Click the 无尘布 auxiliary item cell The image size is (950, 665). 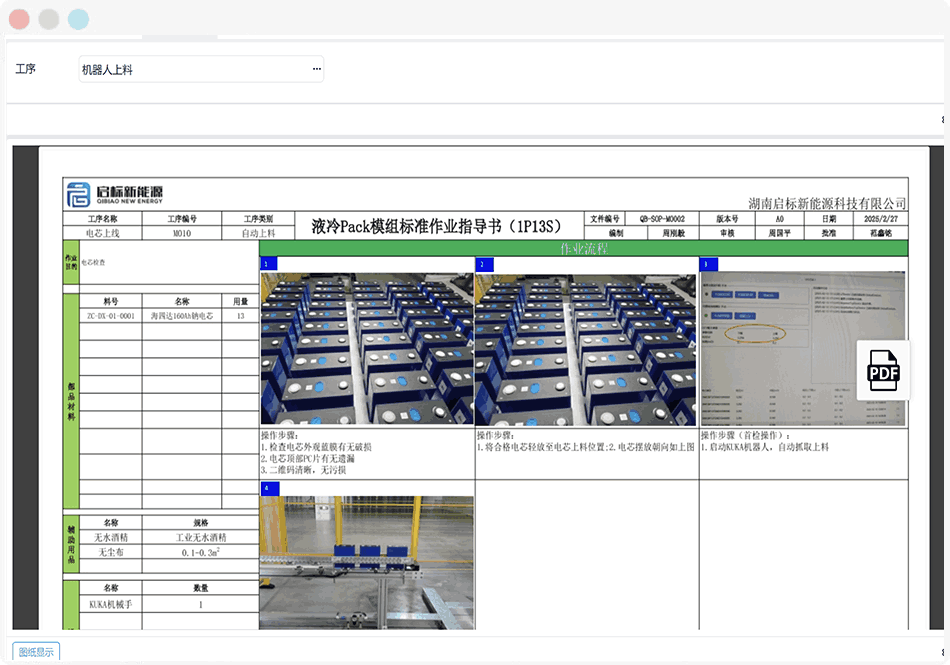(111, 552)
